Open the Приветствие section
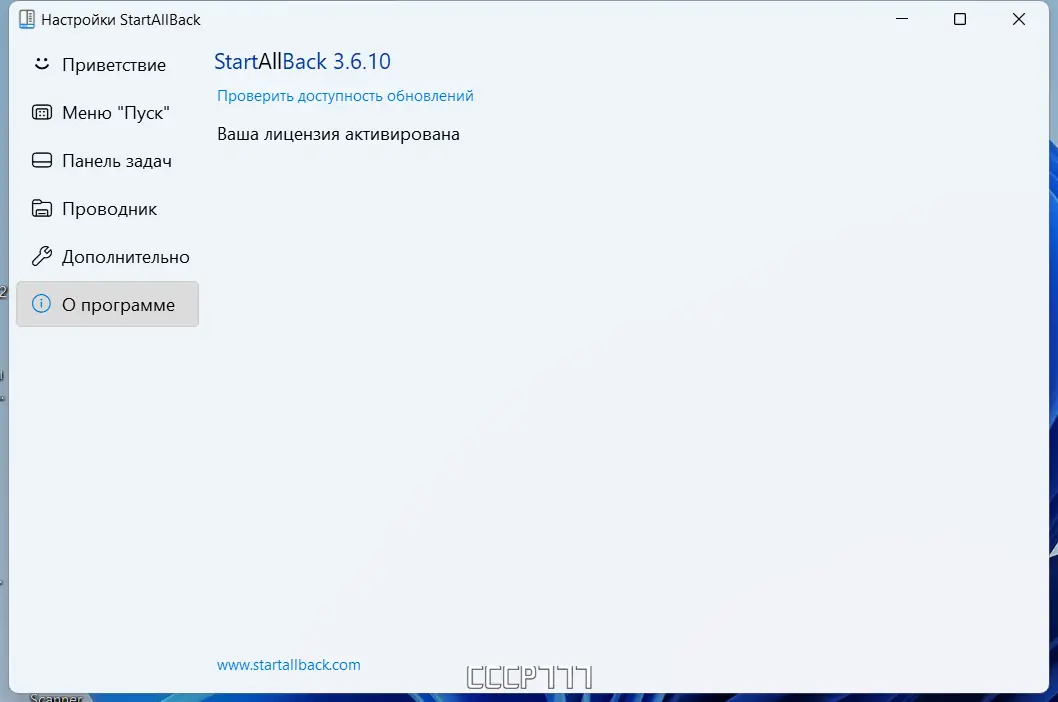 pos(113,64)
